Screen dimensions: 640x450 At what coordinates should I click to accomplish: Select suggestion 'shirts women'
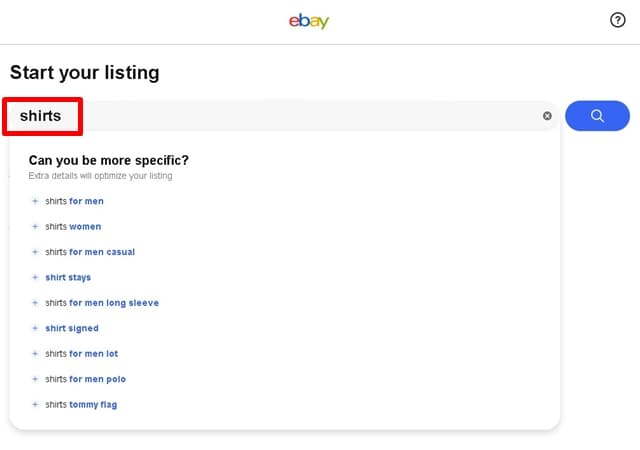[x=73, y=227]
